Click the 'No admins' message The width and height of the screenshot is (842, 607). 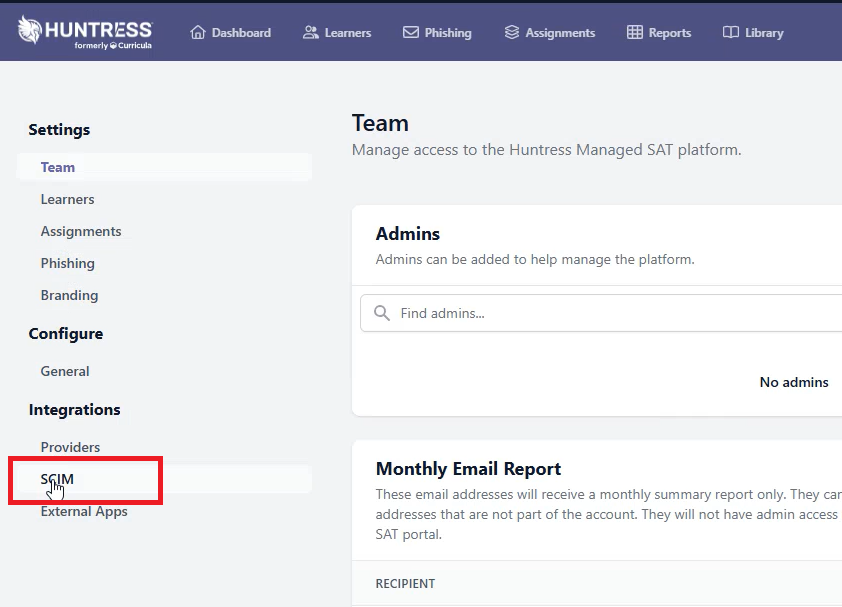[794, 382]
